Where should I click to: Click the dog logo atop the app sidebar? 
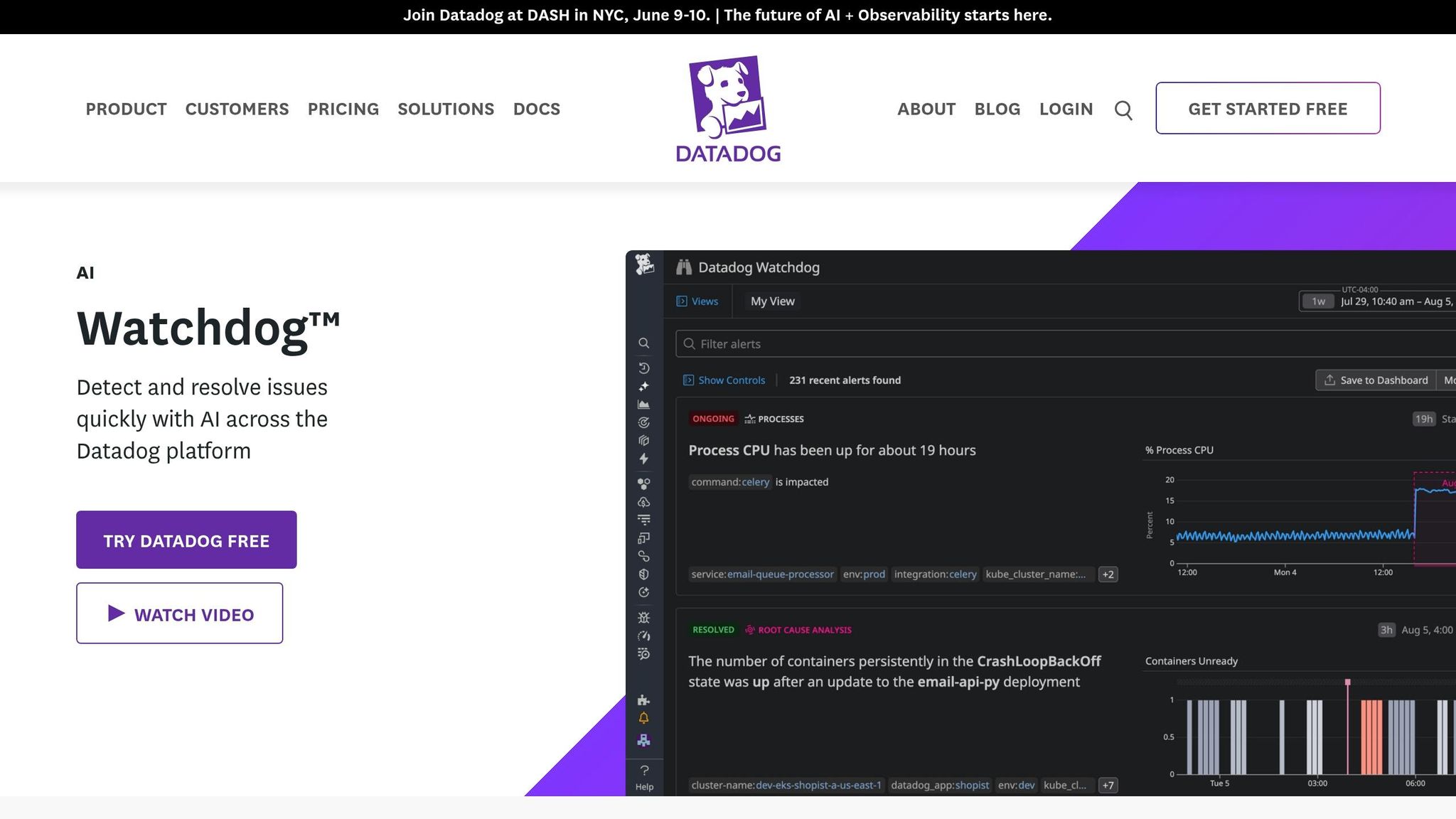(x=644, y=264)
